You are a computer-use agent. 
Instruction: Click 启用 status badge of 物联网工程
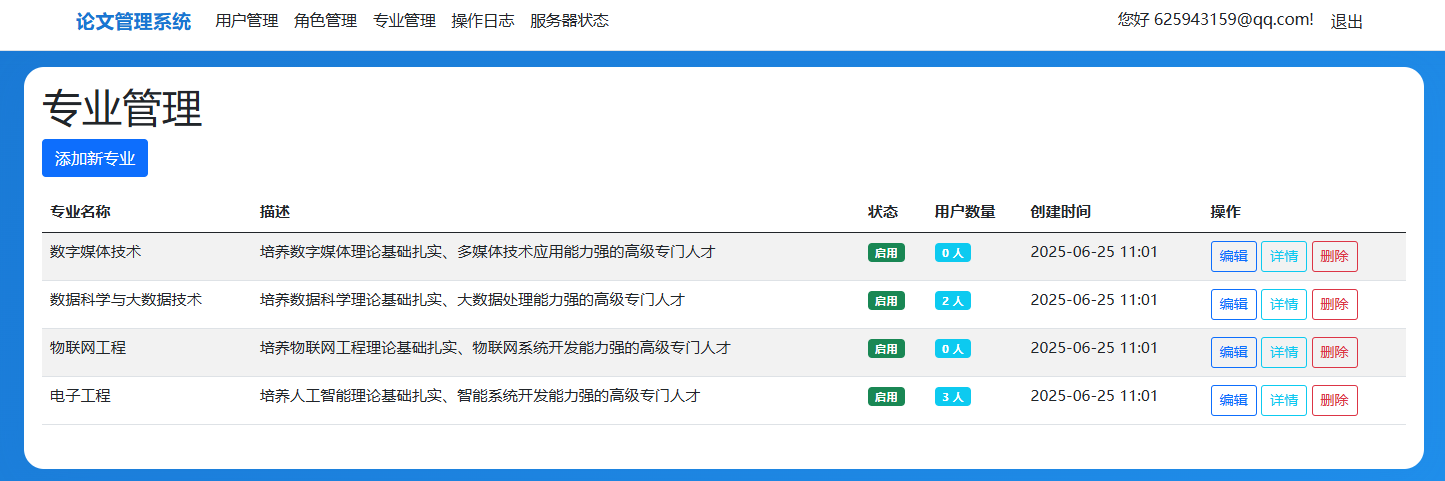(886, 349)
